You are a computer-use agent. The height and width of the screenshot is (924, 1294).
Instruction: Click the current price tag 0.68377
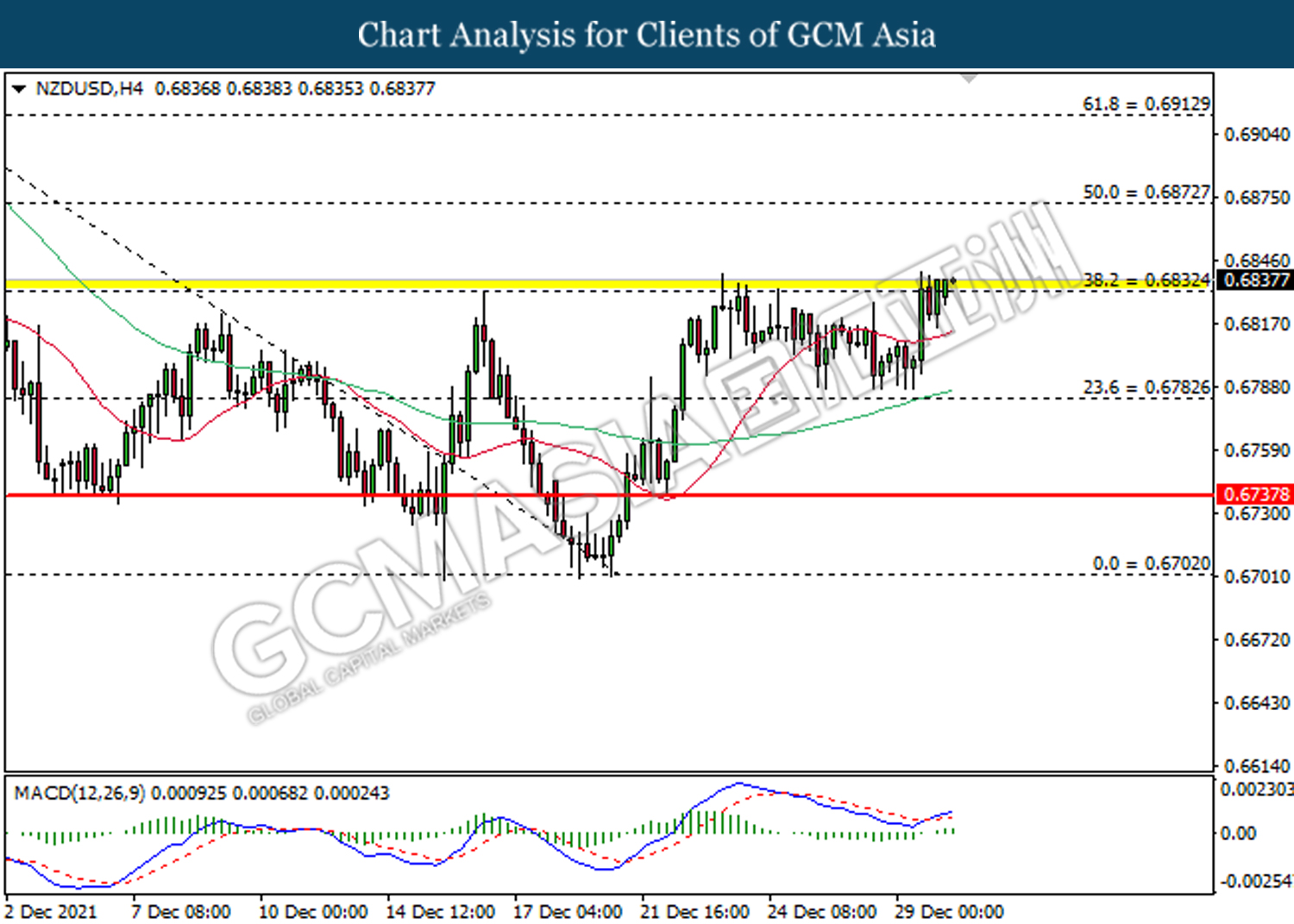(1255, 280)
